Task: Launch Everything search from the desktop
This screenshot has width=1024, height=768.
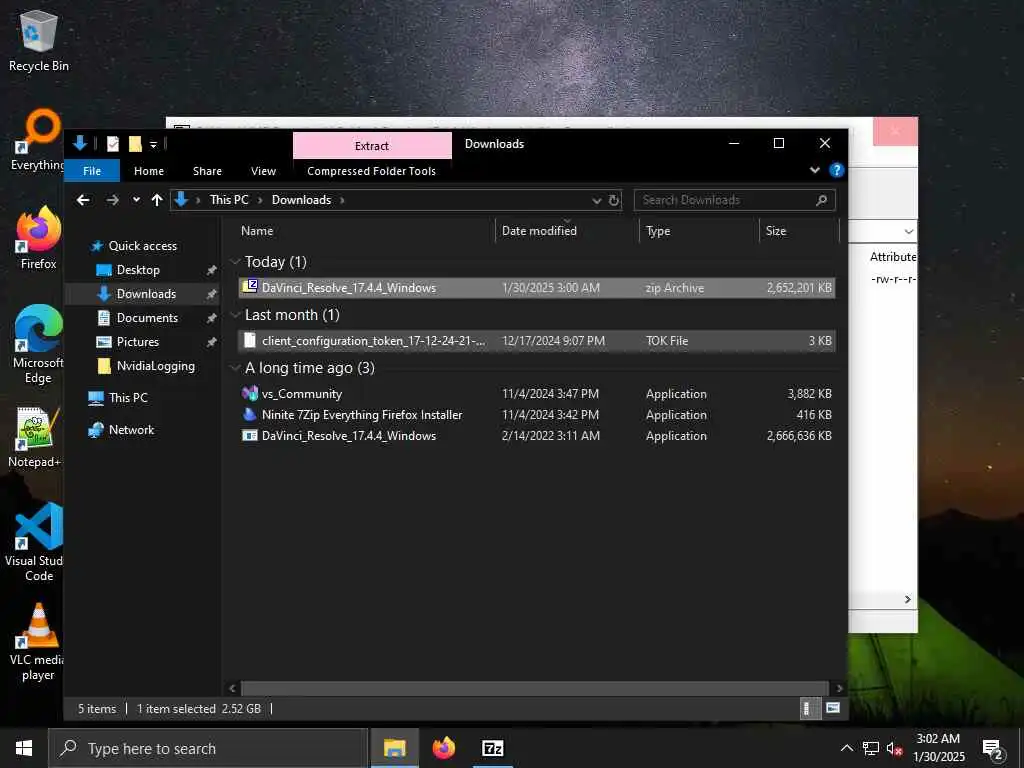Action: pyautogui.click(x=39, y=140)
